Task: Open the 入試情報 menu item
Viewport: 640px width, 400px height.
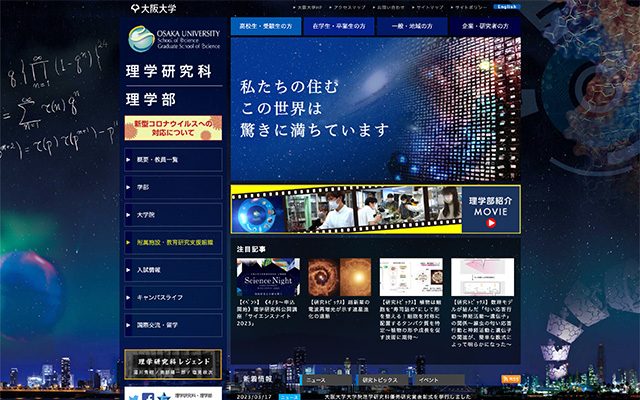Action: coord(173,270)
